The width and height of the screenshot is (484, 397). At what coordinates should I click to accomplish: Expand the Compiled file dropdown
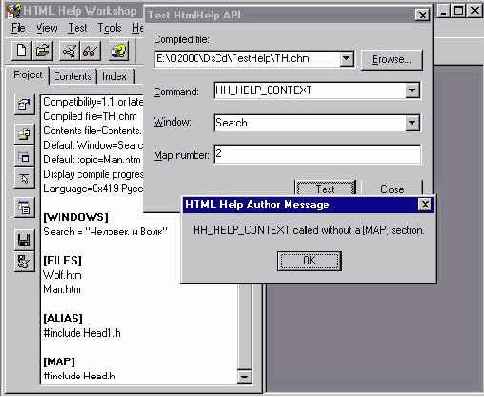pos(346,59)
